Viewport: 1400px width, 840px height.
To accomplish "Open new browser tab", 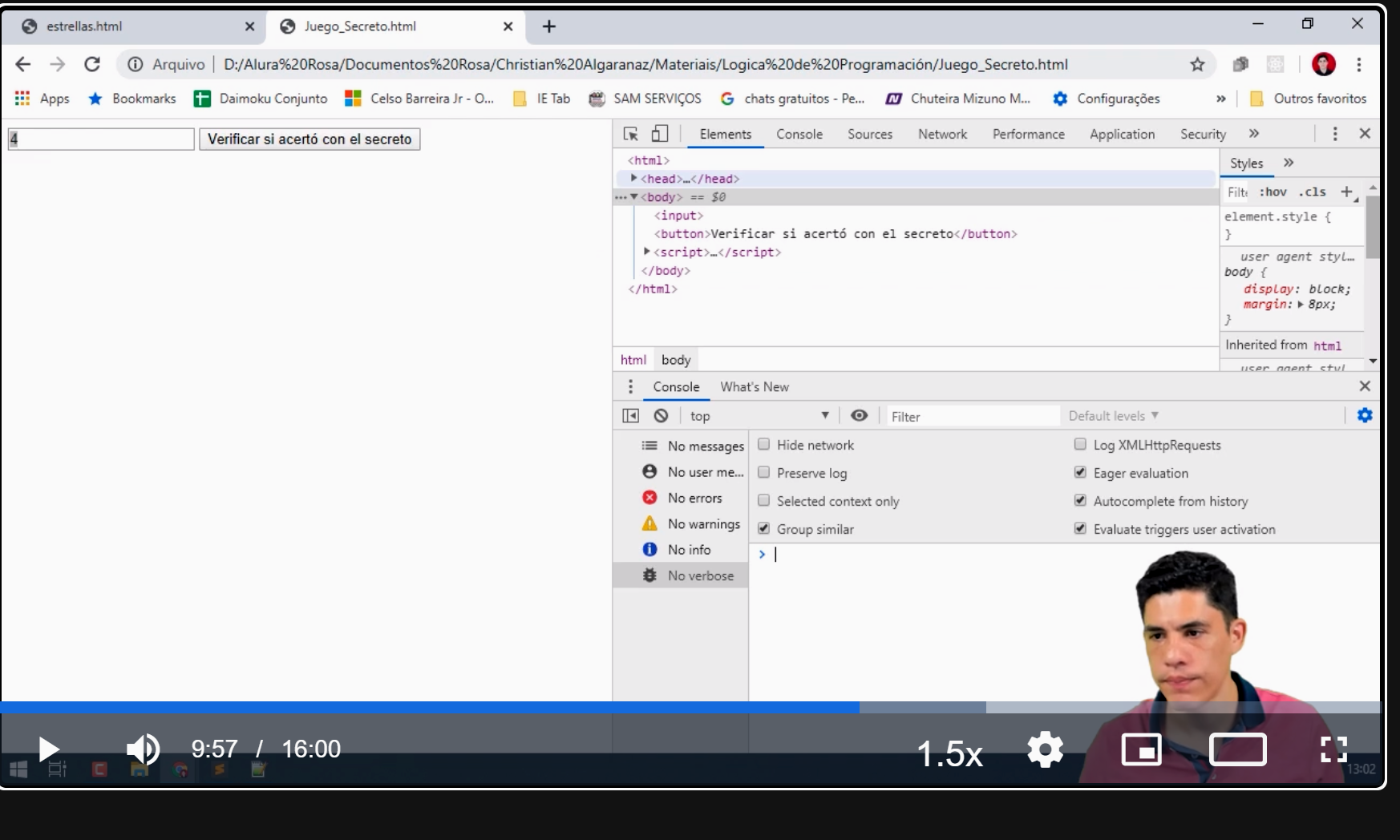I will [549, 26].
